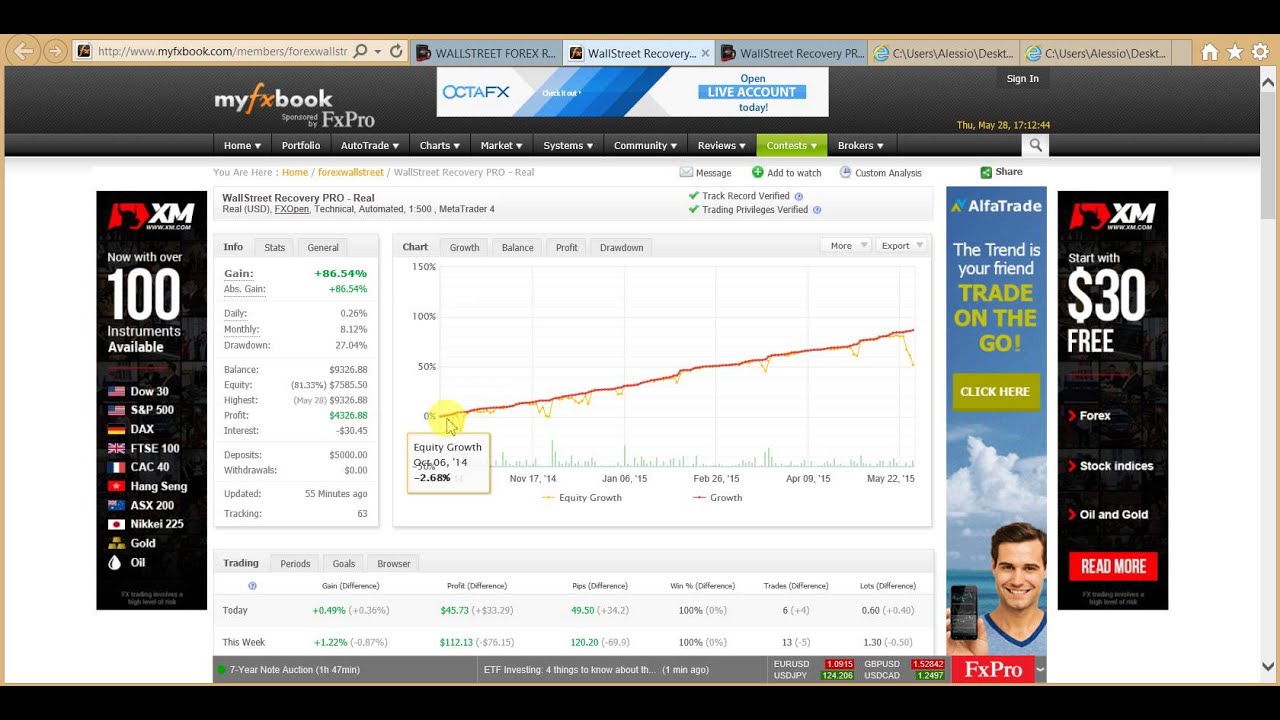Click info icon beside Trading Privileges Verified
The image size is (1280, 720).
point(817,210)
